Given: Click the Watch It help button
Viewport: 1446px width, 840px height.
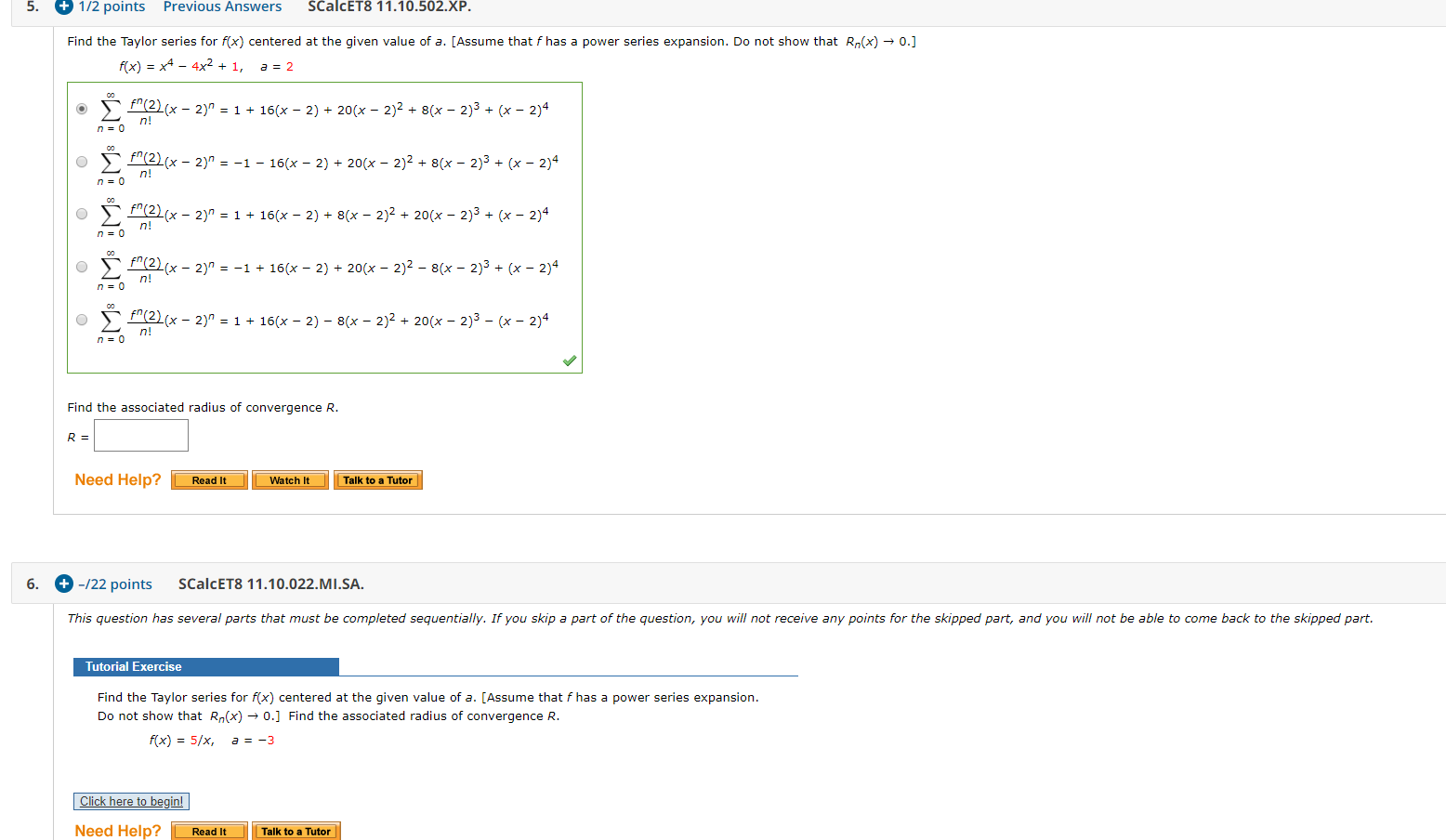Looking at the screenshot, I should [x=289, y=479].
